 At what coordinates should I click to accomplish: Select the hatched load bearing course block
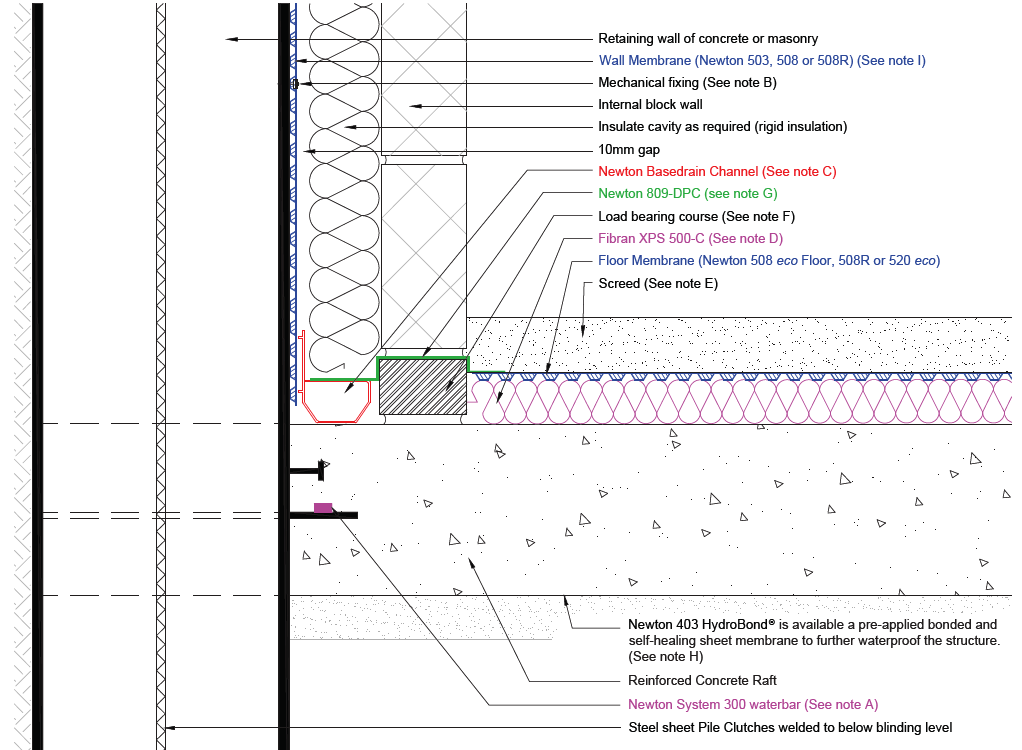pyautogui.click(x=423, y=387)
